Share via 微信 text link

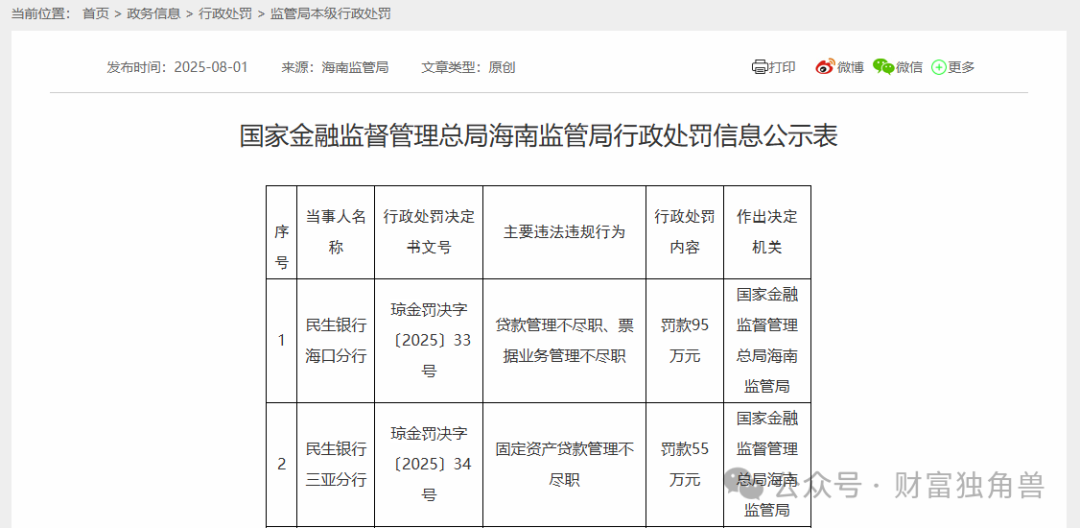909,67
